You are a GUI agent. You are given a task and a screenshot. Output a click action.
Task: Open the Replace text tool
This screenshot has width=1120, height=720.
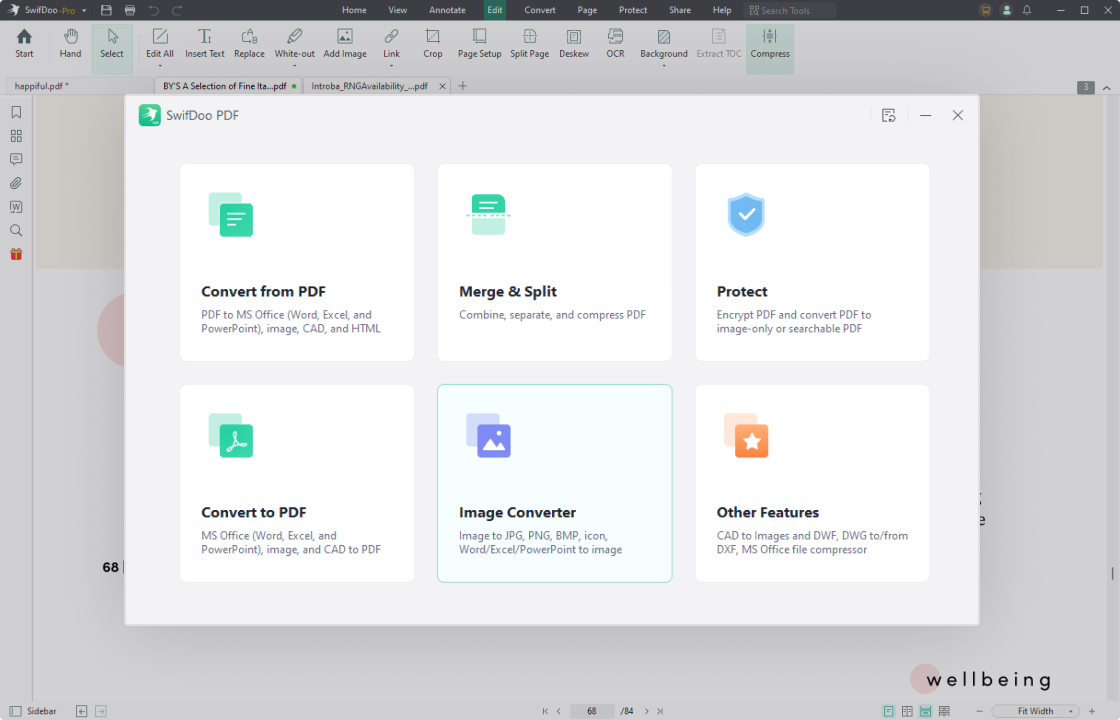click(x=249, y=44)
